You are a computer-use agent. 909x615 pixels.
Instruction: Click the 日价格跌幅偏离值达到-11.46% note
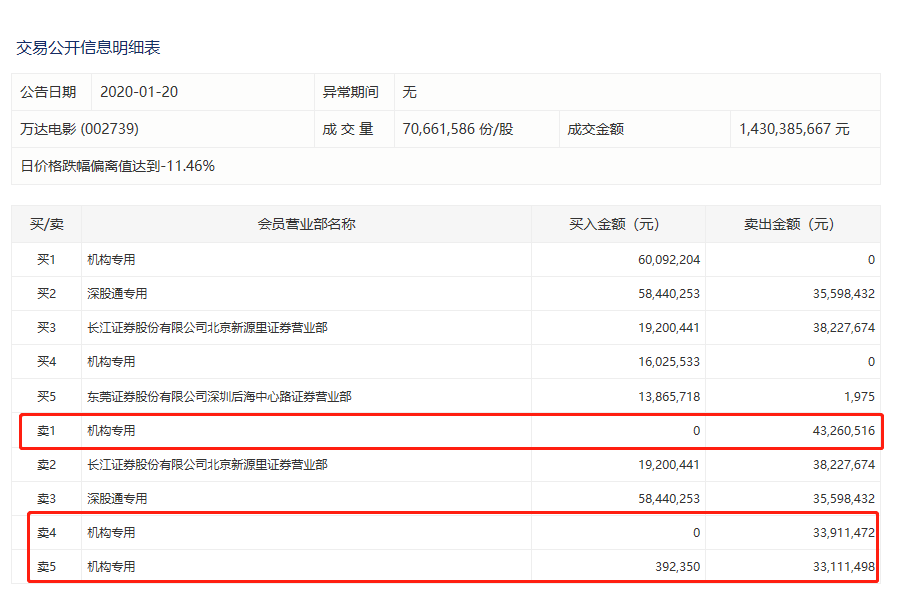[118, 166]
